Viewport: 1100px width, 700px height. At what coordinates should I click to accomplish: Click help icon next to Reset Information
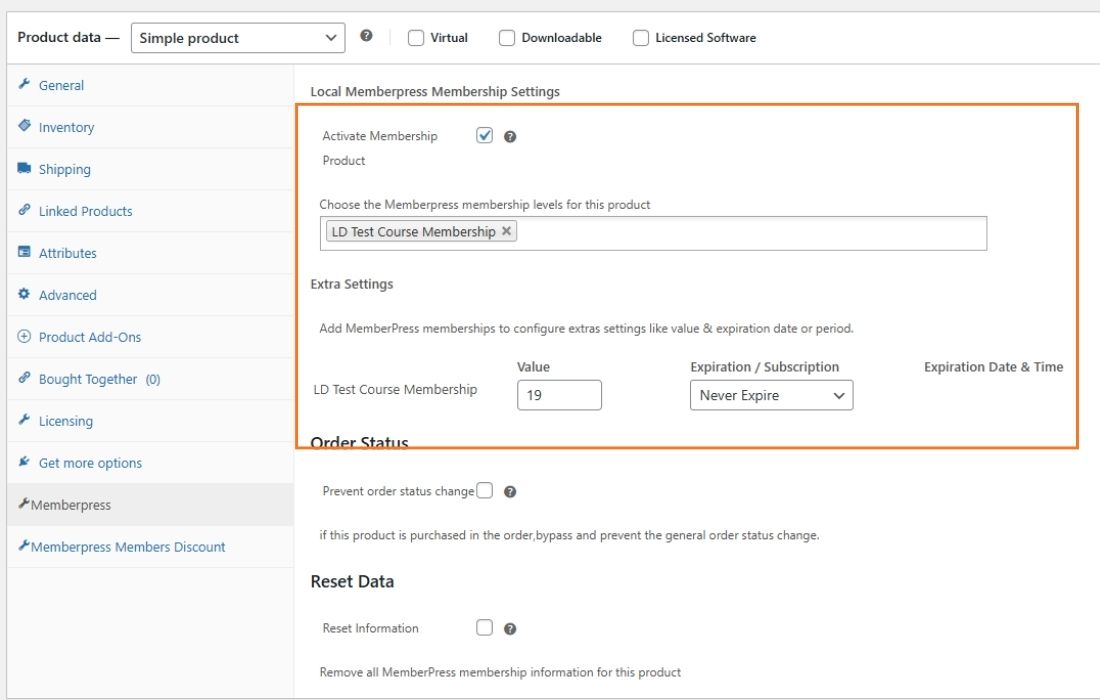510,629
